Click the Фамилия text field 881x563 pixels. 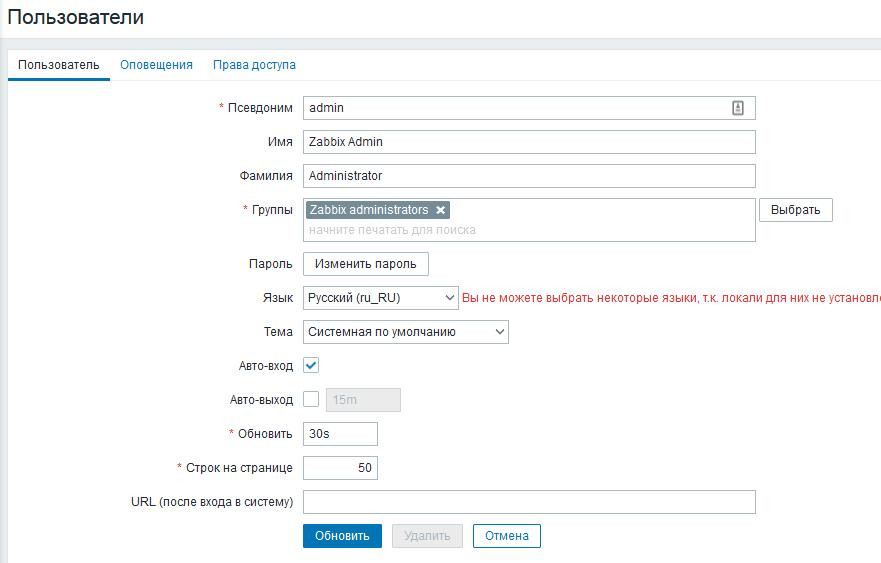529,176
